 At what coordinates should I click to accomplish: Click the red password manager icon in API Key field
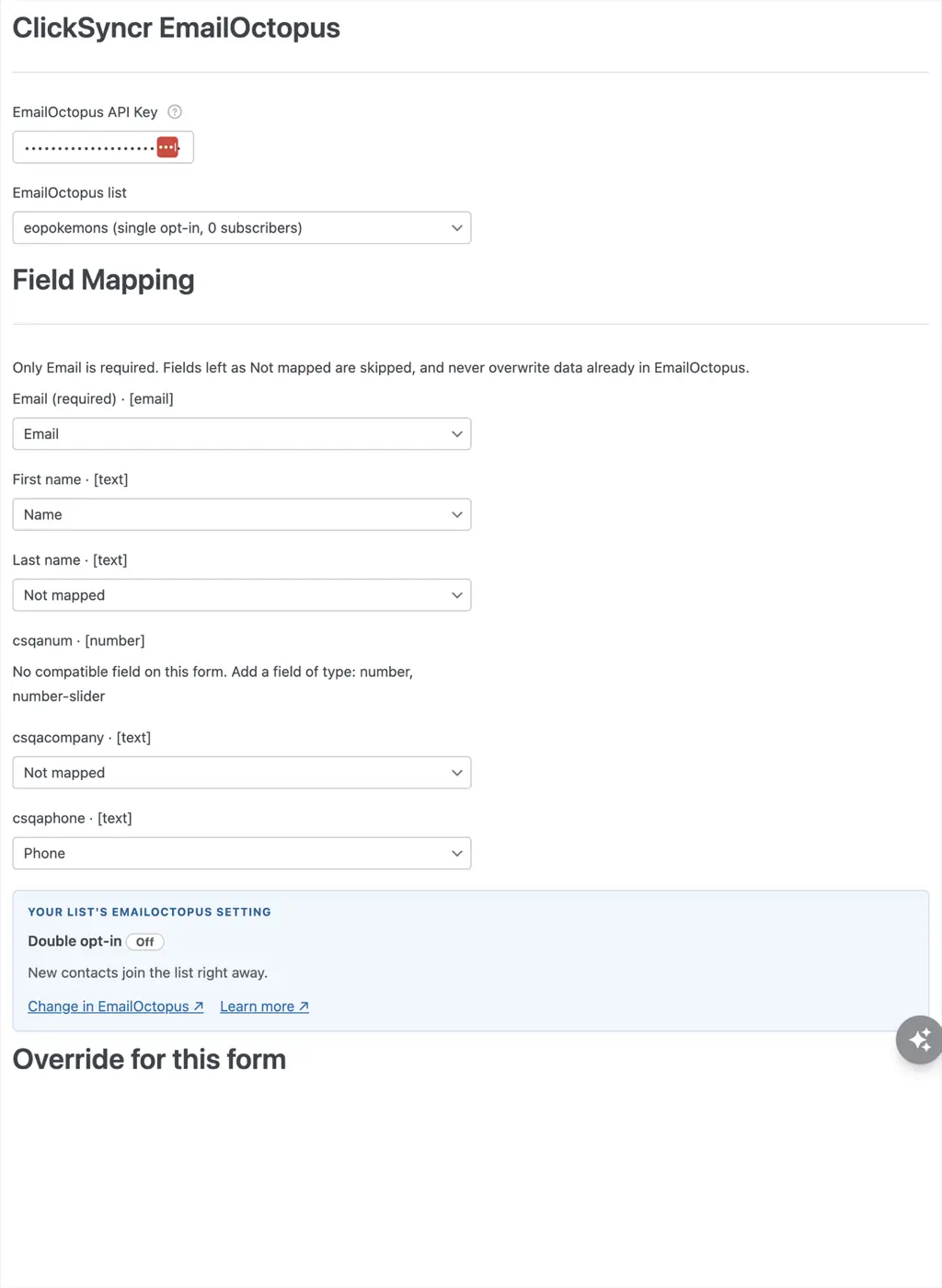(x=167, y=147)
